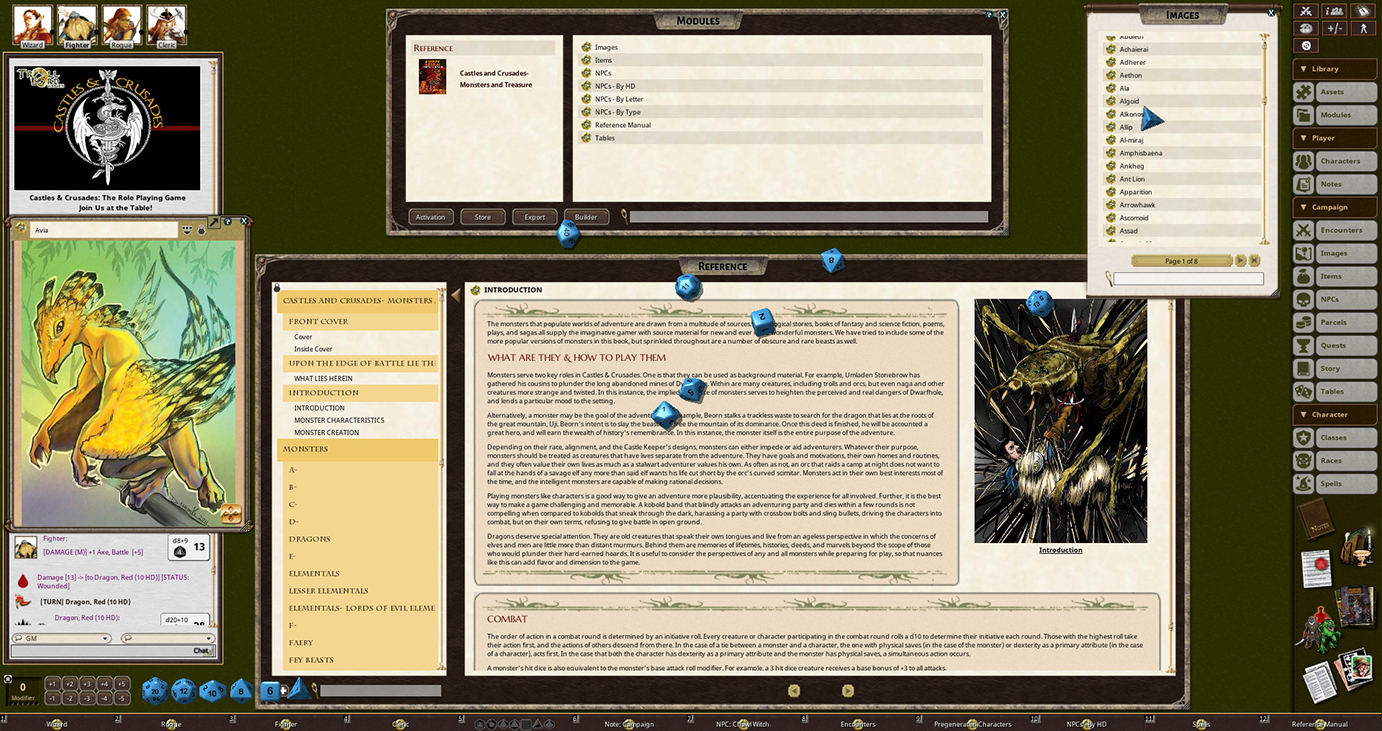This screenshot has width=1382, height=731.
Task: Open NPCs - By HD in Modules list
Action: click(x=782, y=86)
